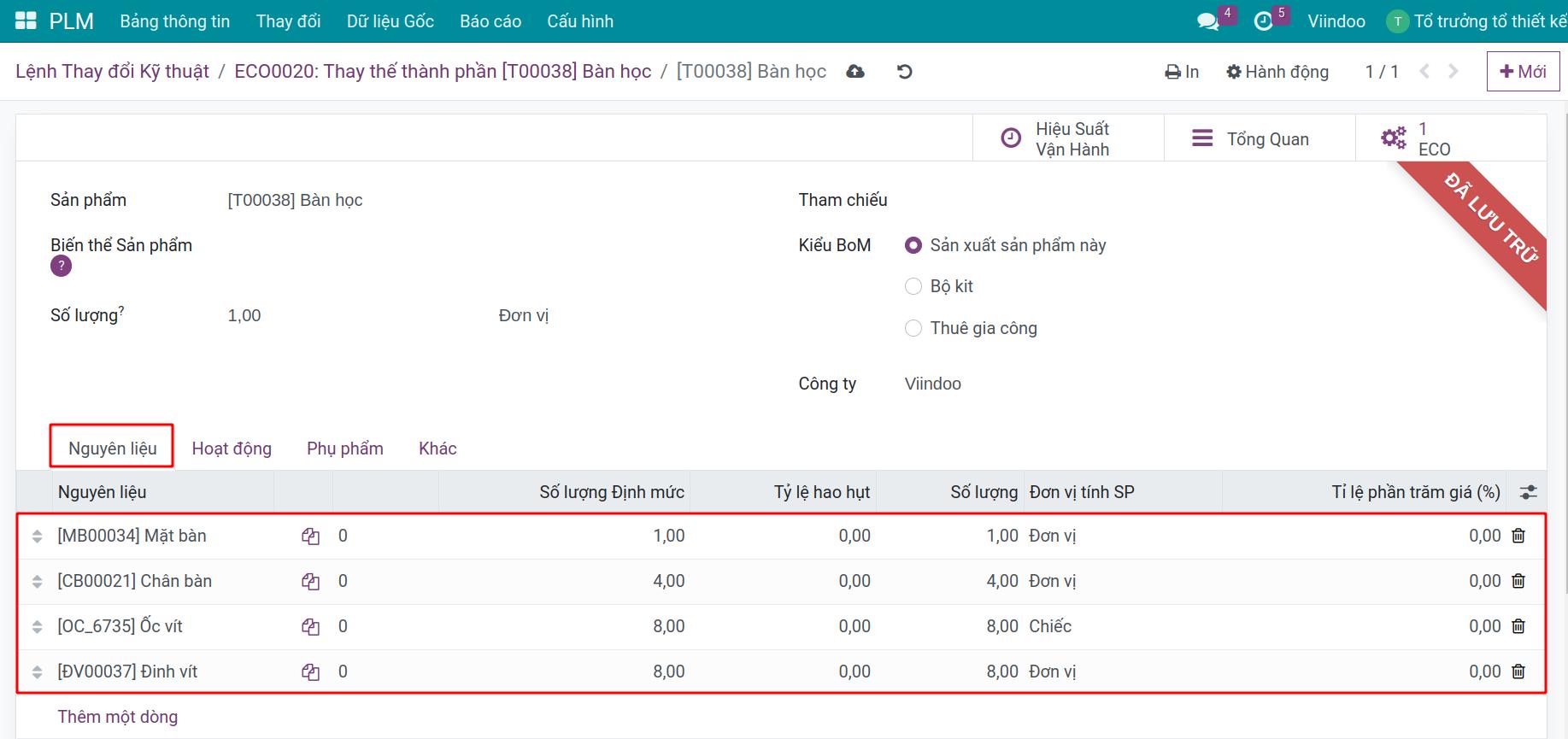Image resolution: width=1568 pixels, height=739 pixels.
Task: Select the Bộ kit BoM type
Action: tap(913, 286)
